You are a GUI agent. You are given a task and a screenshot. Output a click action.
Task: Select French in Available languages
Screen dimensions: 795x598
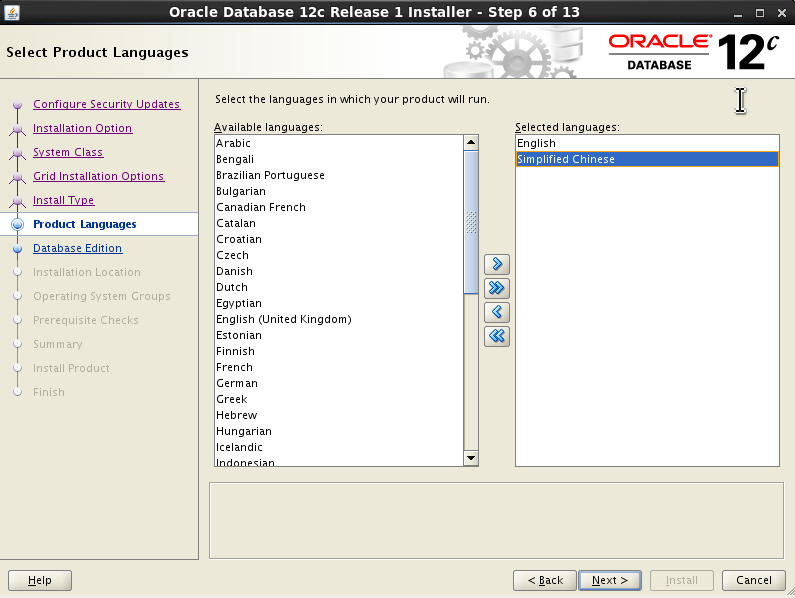pyautogui.click(x=339, y=367)
